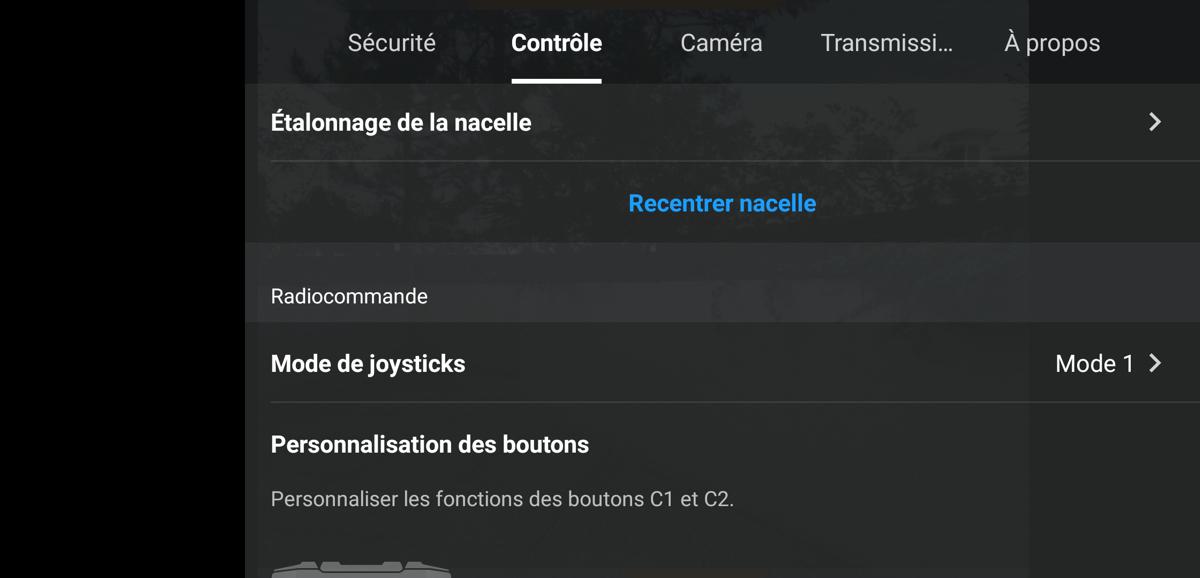The height and width of the screenshot is (578, 1200).
Task: Click the Radiocommande section header
Action: pos(349,296)
